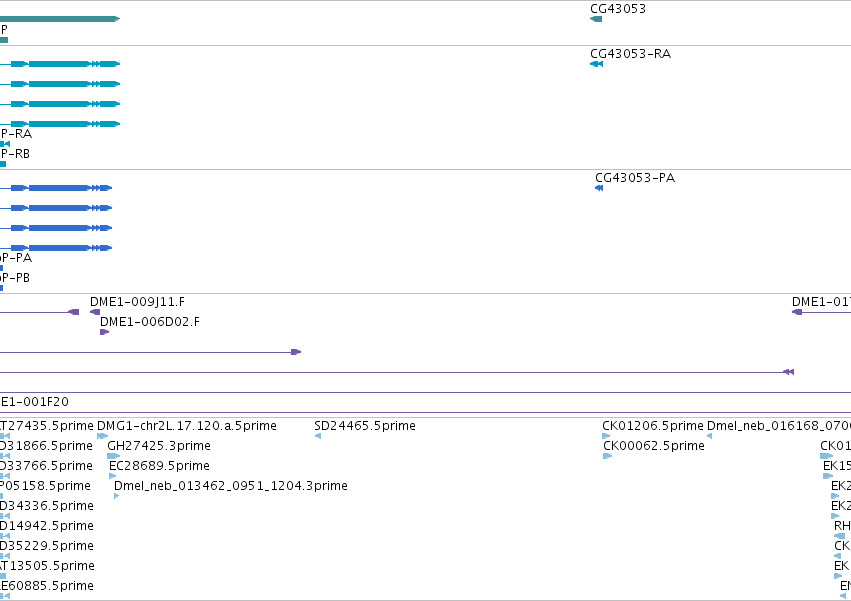This screenshot has width=851, height=601.
Task: Open the CG43053 gene label
Action: [x=618, y=9]
